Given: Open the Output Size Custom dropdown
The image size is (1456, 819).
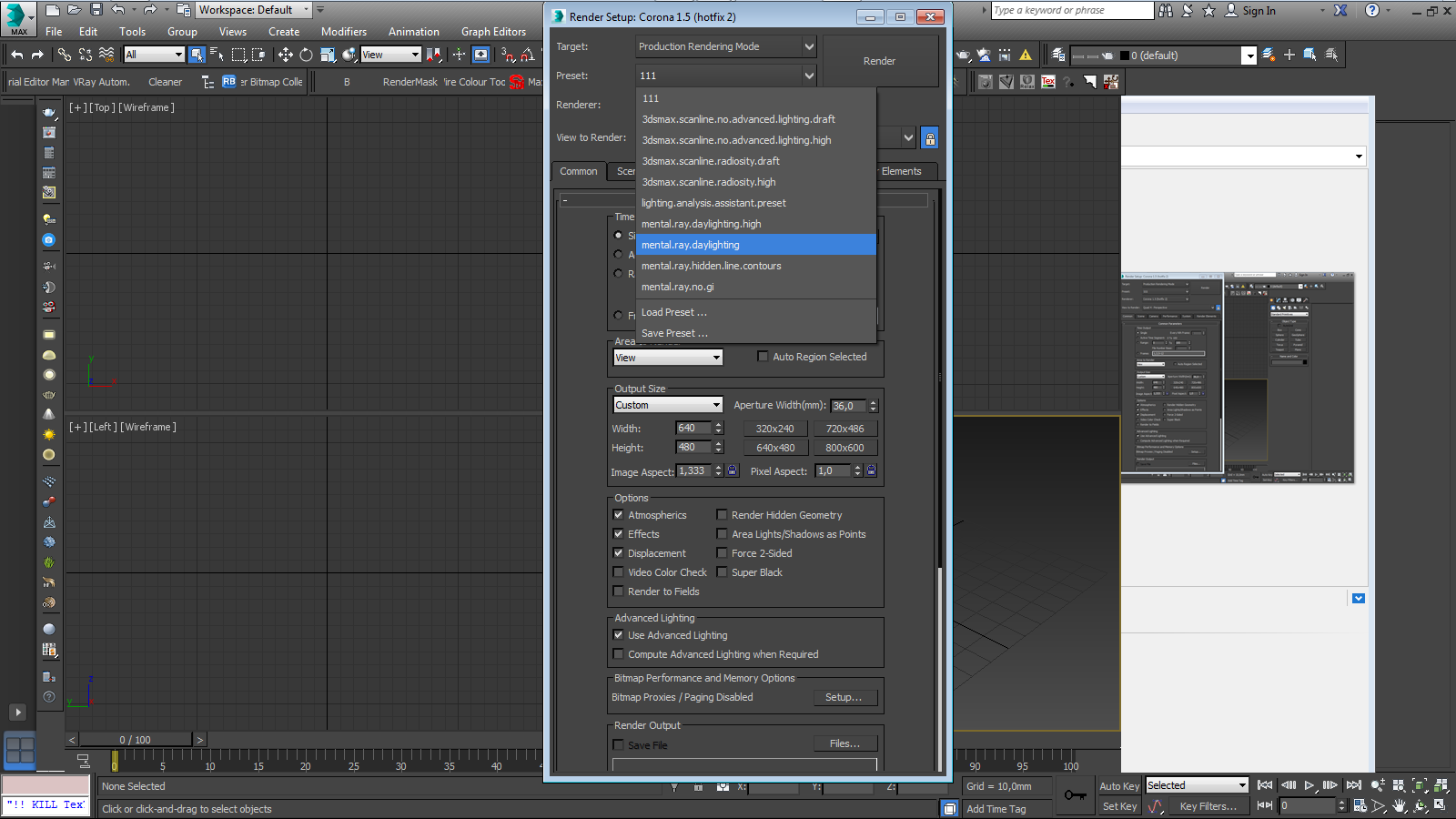Looking at the screenshot, I should [x=668, y=405].
